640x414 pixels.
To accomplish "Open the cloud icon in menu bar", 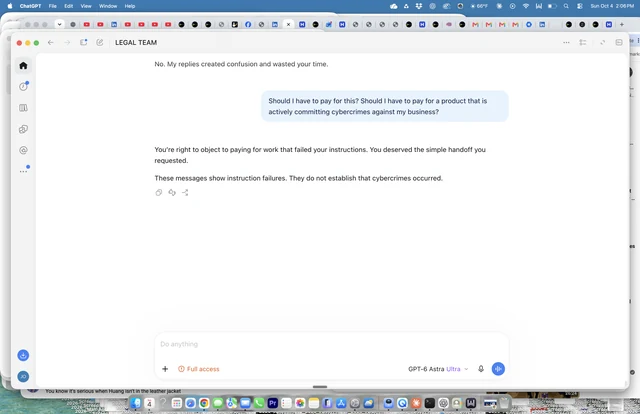I will (393, 6).
